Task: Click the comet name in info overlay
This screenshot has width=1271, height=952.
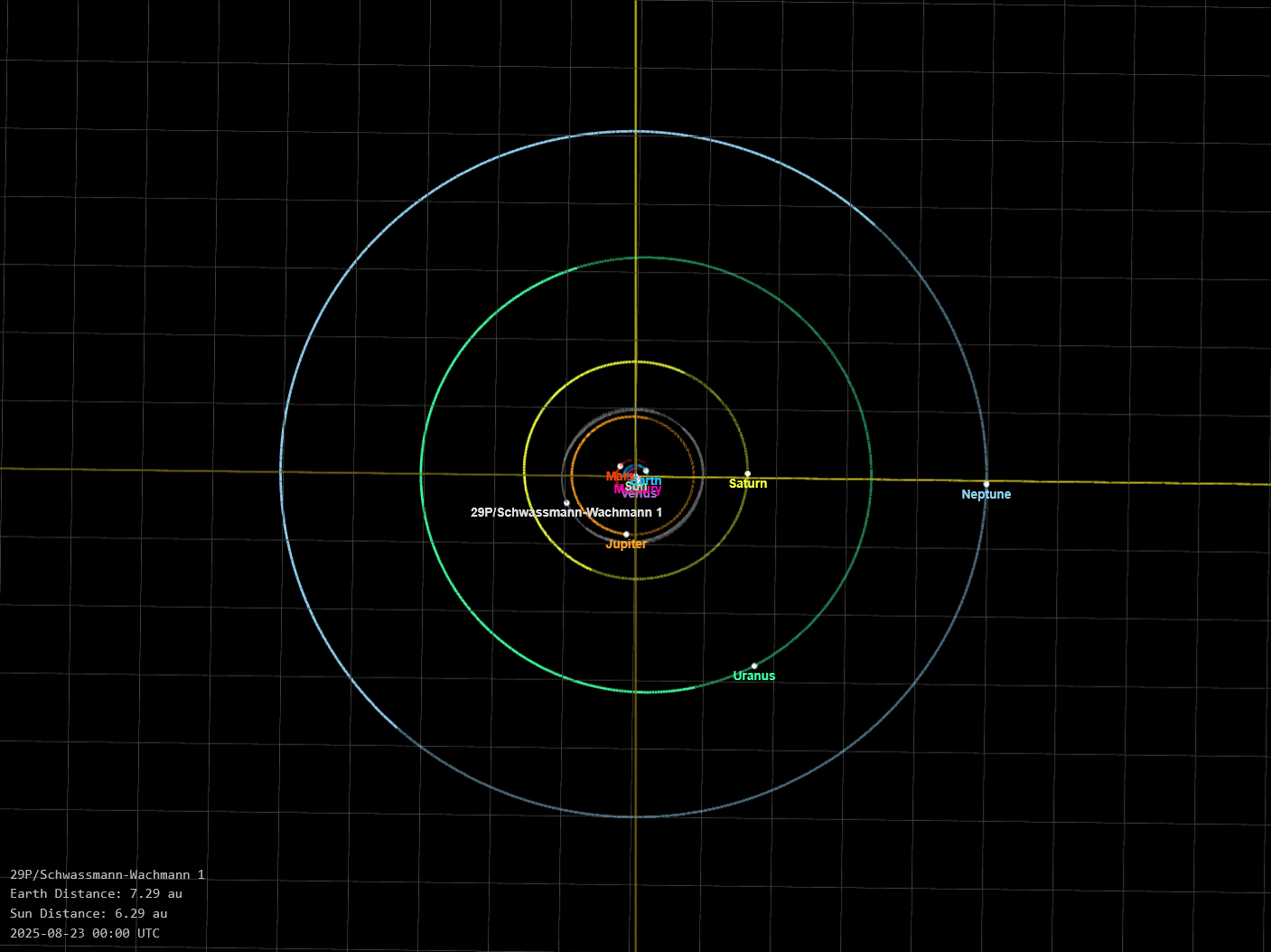Action: [x=107, y=875]
